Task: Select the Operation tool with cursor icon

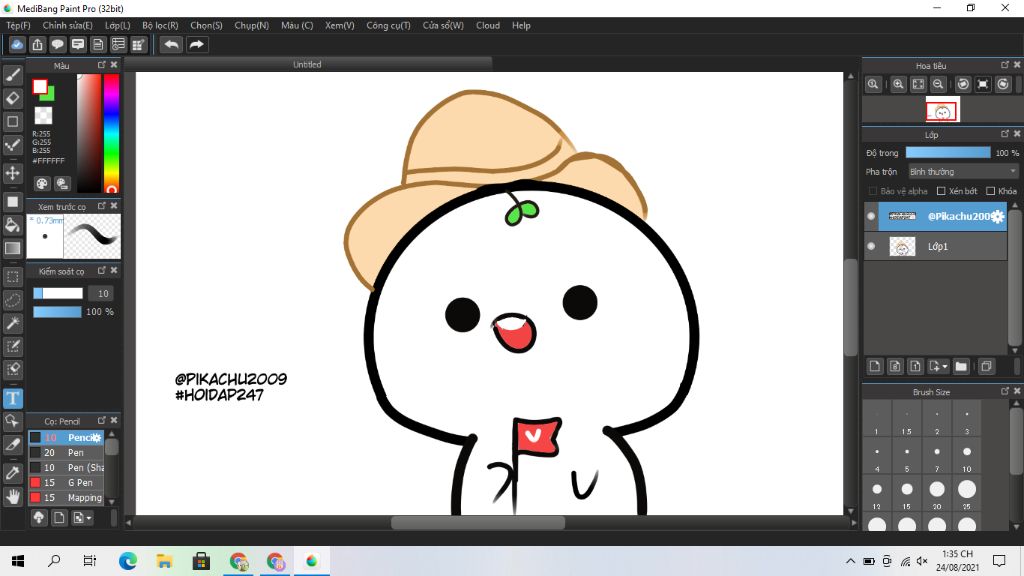Action: tap(12, 421)
